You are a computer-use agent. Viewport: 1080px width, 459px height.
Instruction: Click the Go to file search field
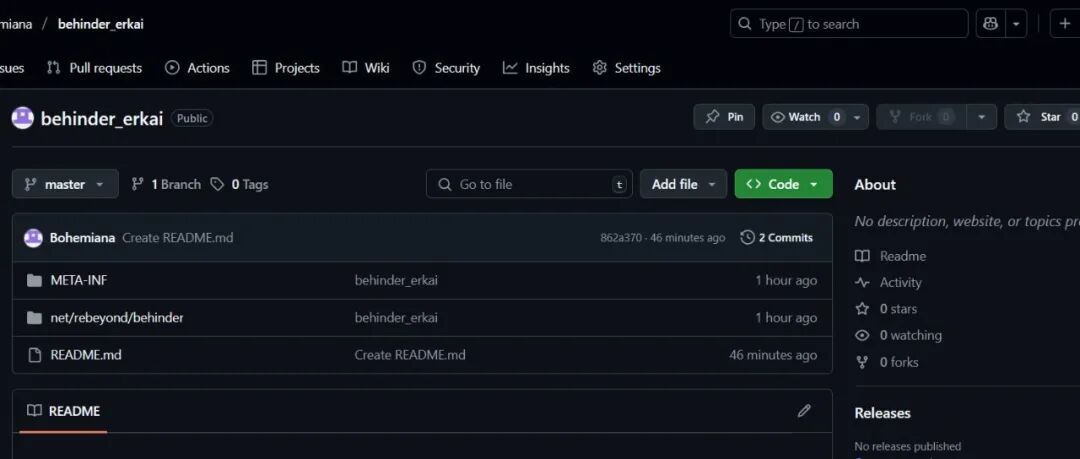tap(529, 184)
